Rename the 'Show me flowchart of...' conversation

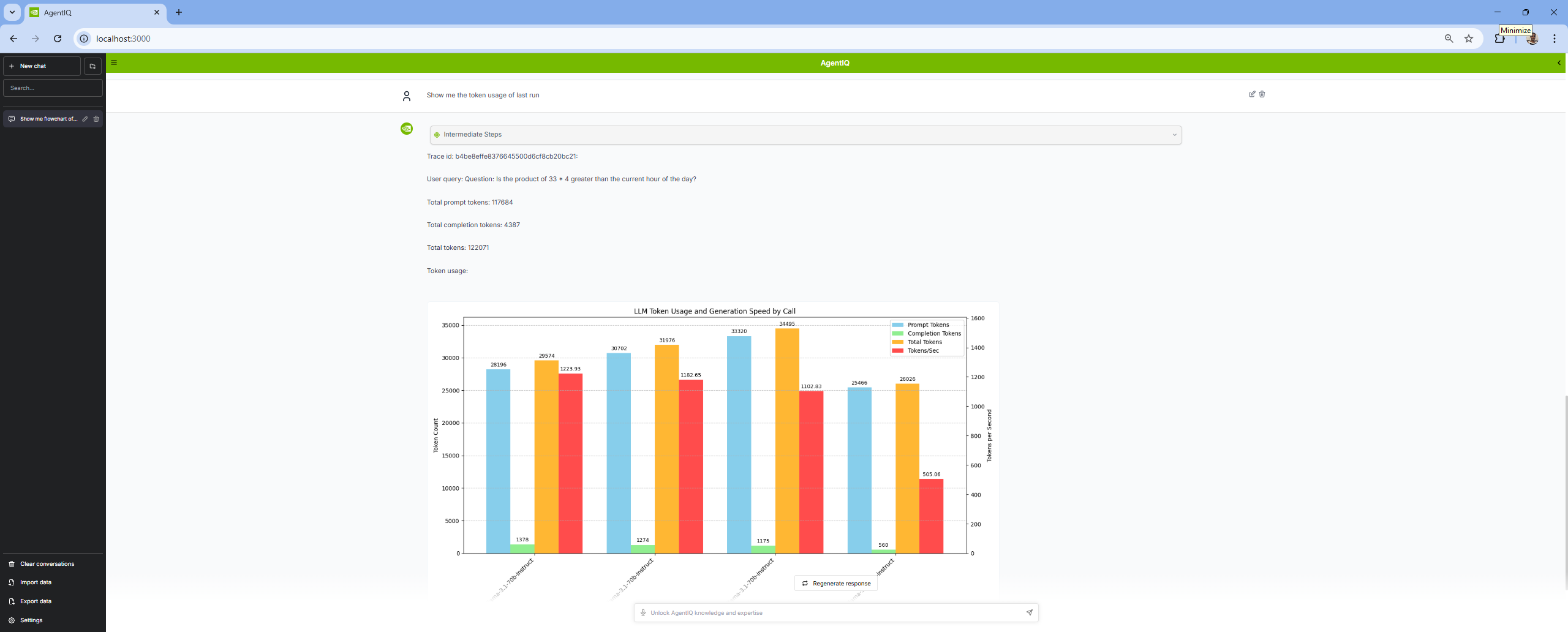click(85, 119)
